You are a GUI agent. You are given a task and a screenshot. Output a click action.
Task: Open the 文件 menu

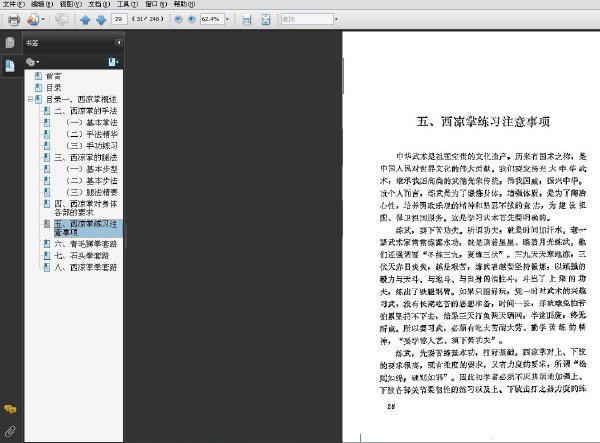pos(14,4)
